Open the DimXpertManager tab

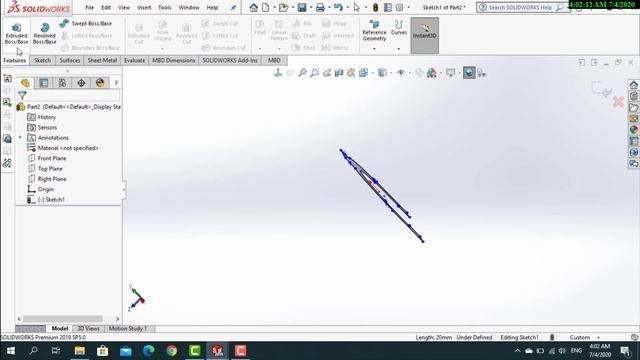coord(81,83)
